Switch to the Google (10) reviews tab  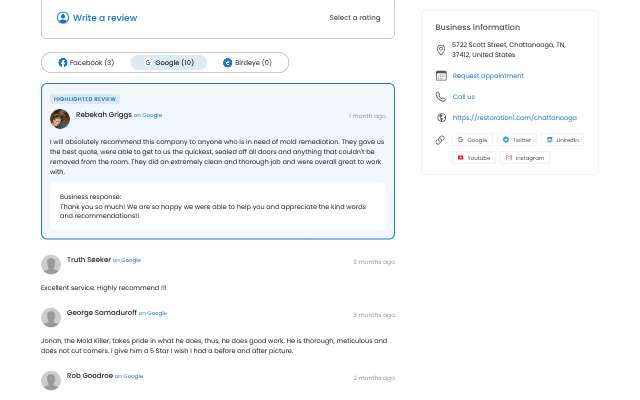(x=169, y=62)
